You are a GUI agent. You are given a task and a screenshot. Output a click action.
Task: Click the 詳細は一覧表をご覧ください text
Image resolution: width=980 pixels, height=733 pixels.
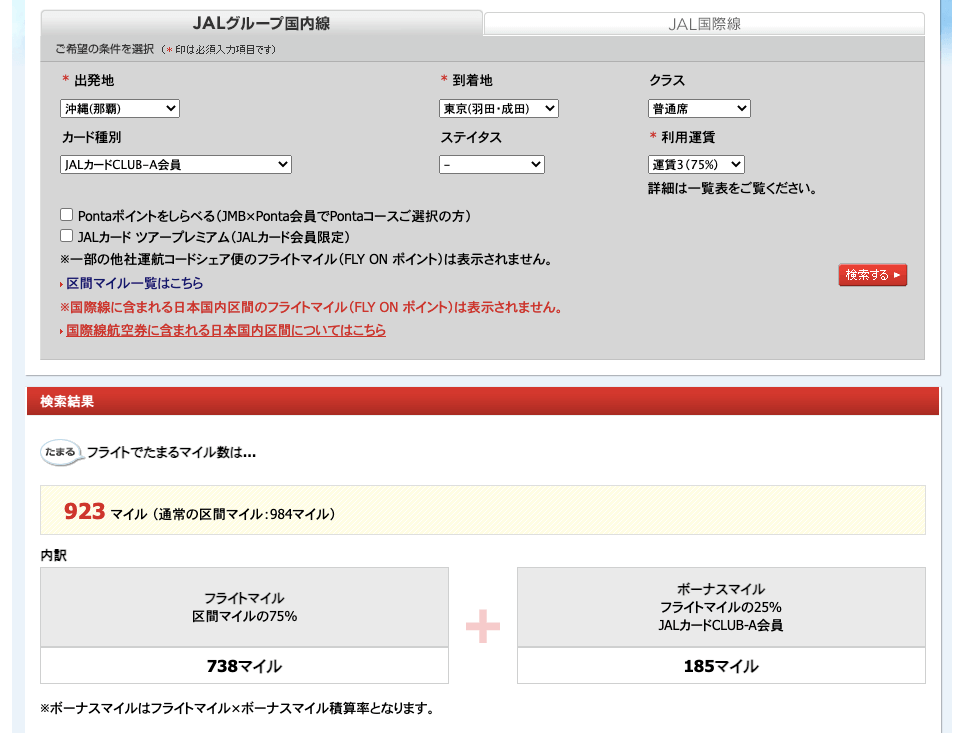pos(732,189)
